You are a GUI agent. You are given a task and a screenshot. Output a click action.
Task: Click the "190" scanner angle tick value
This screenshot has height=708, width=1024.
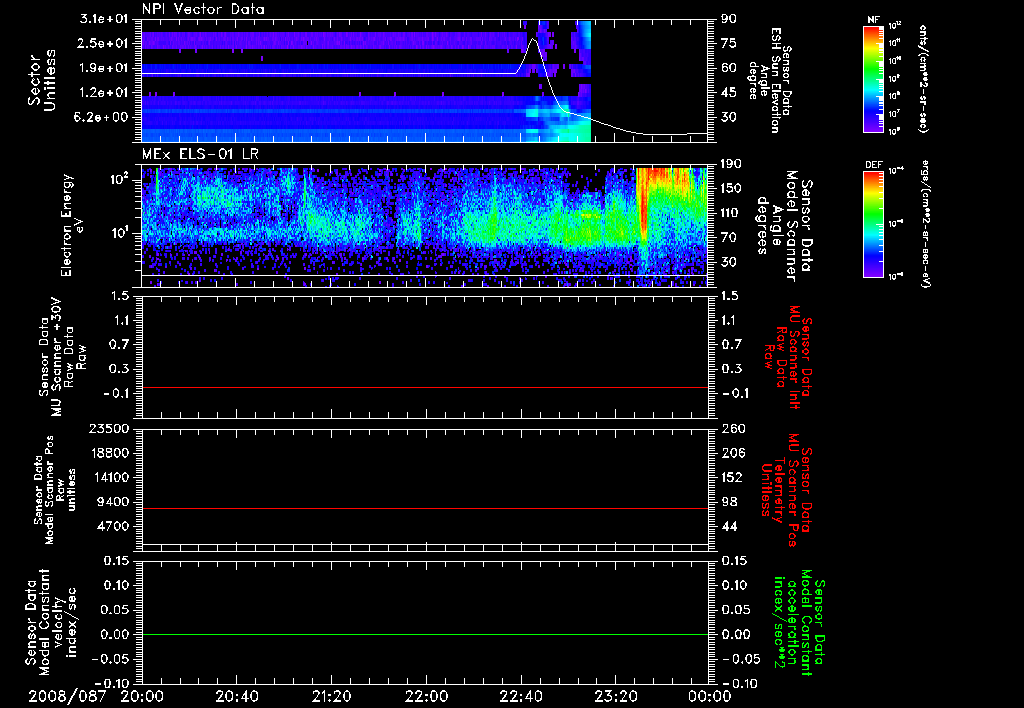click(731, 164)
